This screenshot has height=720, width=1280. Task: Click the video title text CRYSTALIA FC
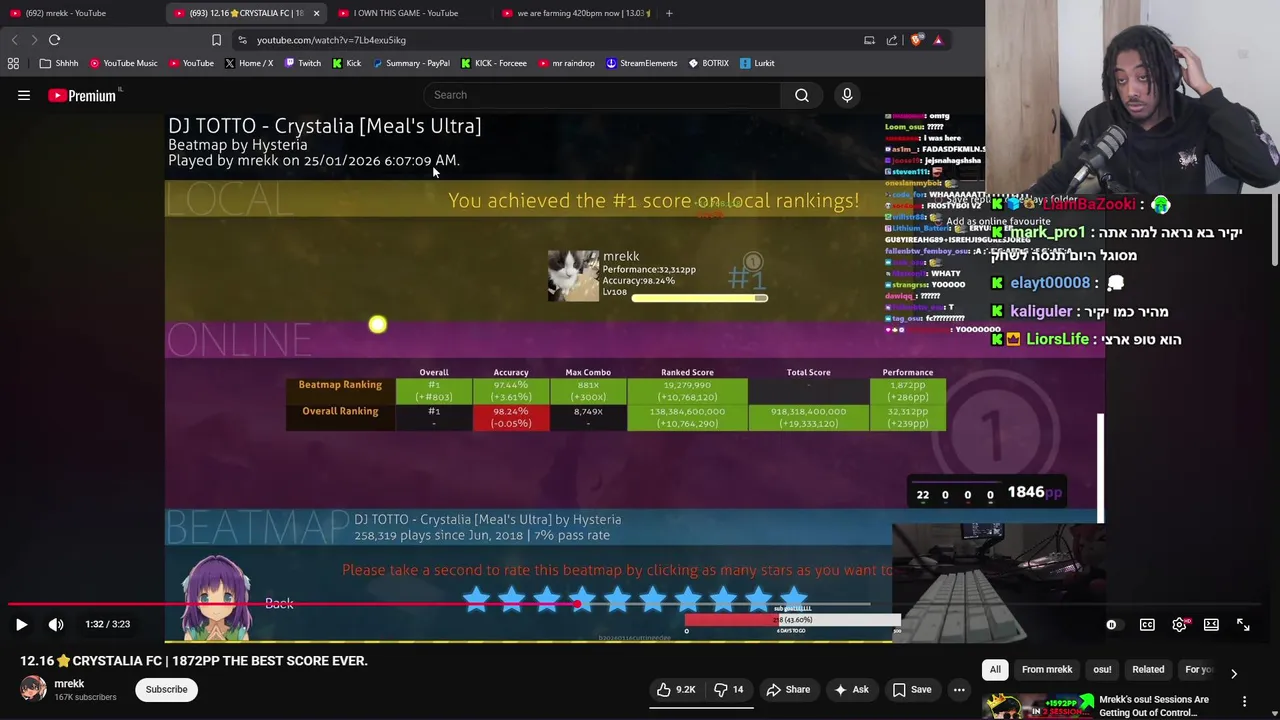194,661
